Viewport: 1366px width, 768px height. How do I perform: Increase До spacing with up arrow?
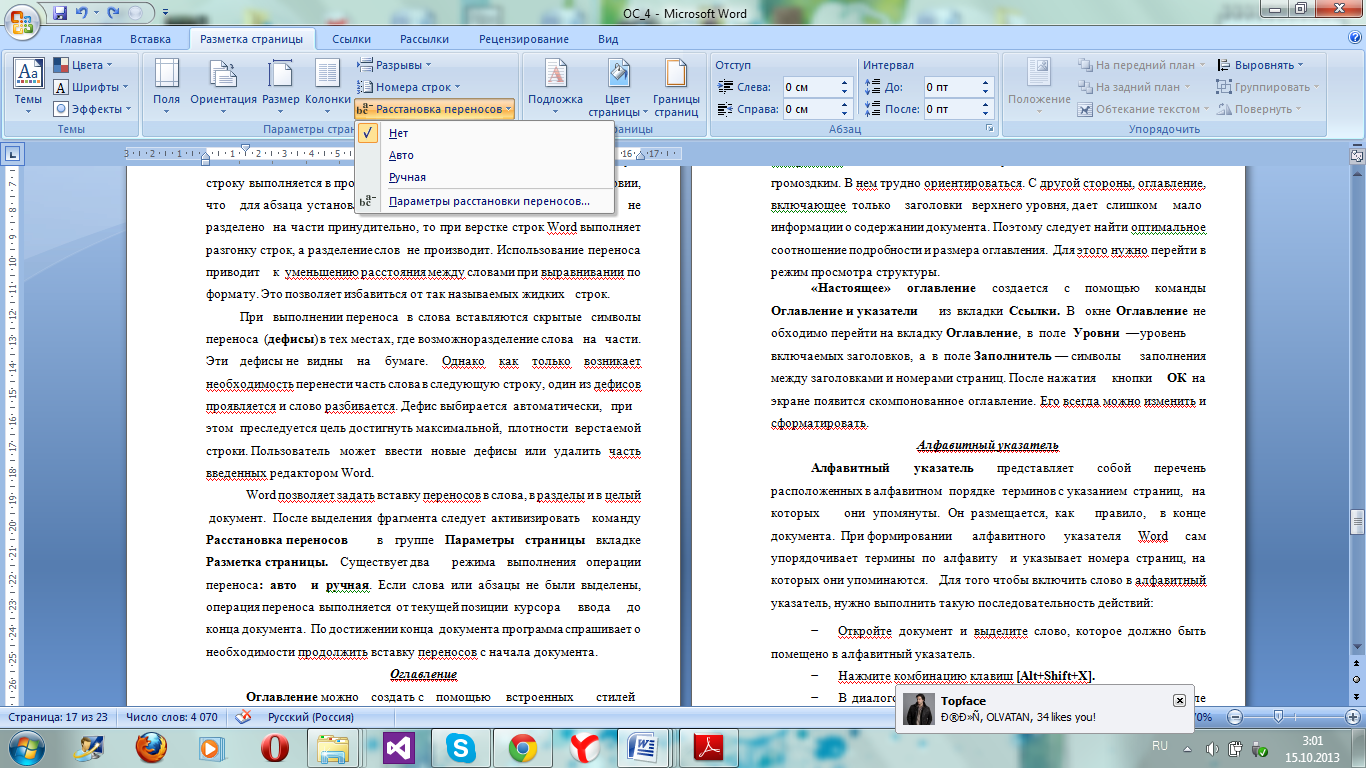tap(987, 83)
